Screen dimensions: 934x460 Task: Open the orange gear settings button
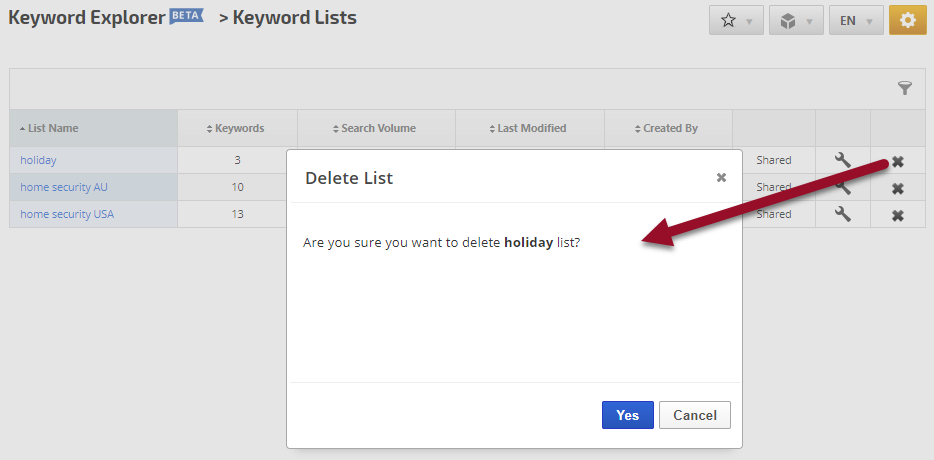point(907,21)
